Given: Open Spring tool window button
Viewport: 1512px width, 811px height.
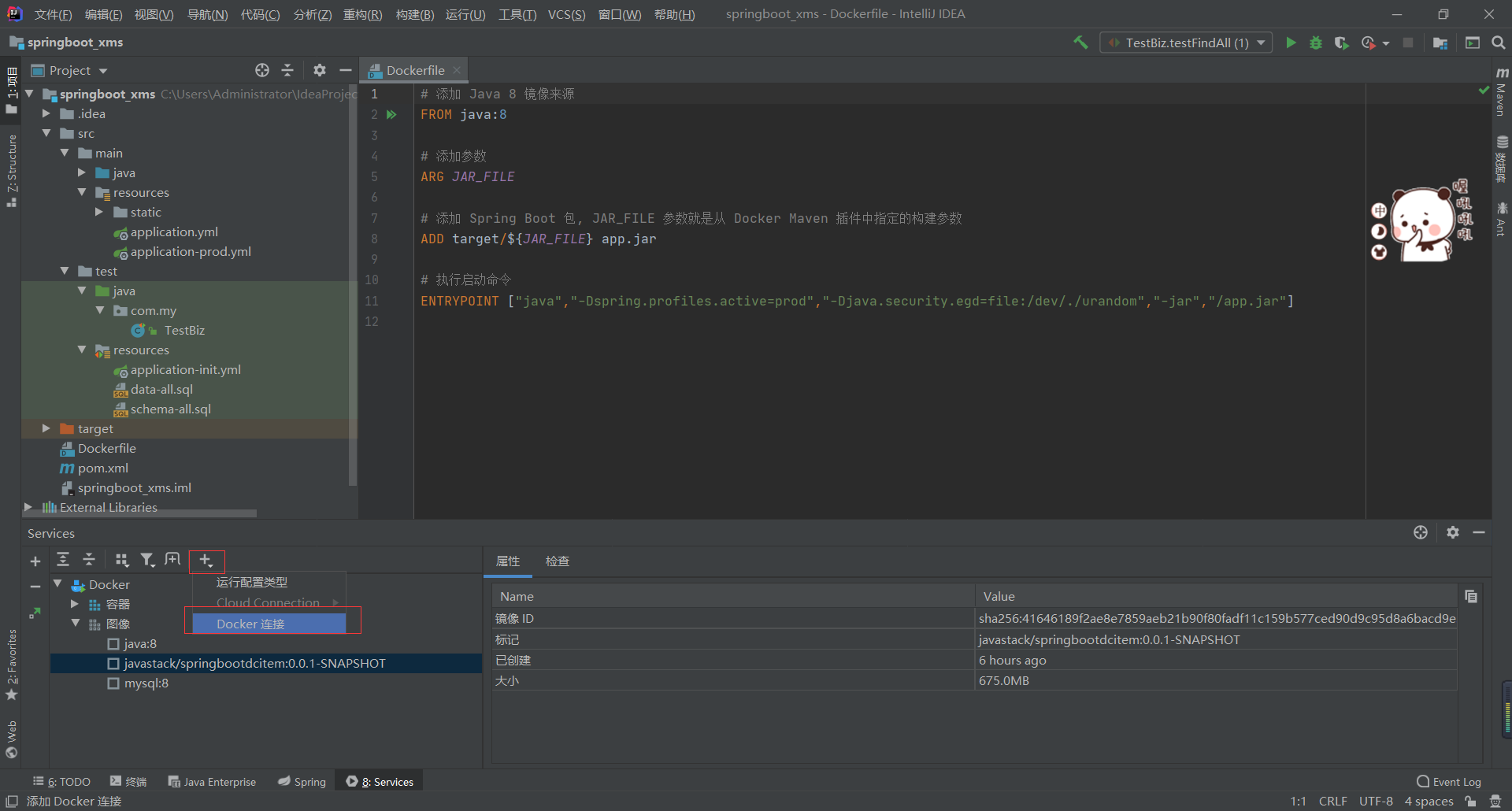Looking at the screenshot, I should [302, 782].
